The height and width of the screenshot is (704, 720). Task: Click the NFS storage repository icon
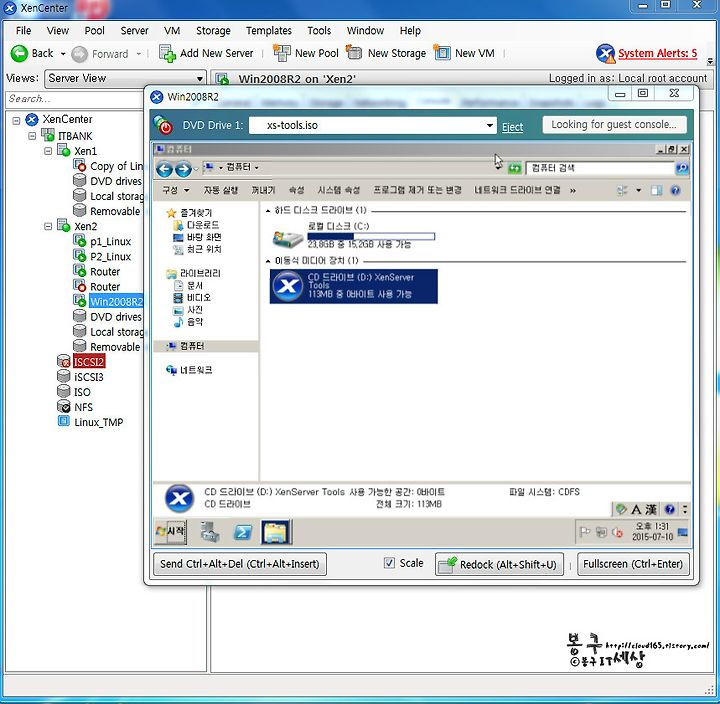click(63, 406)
